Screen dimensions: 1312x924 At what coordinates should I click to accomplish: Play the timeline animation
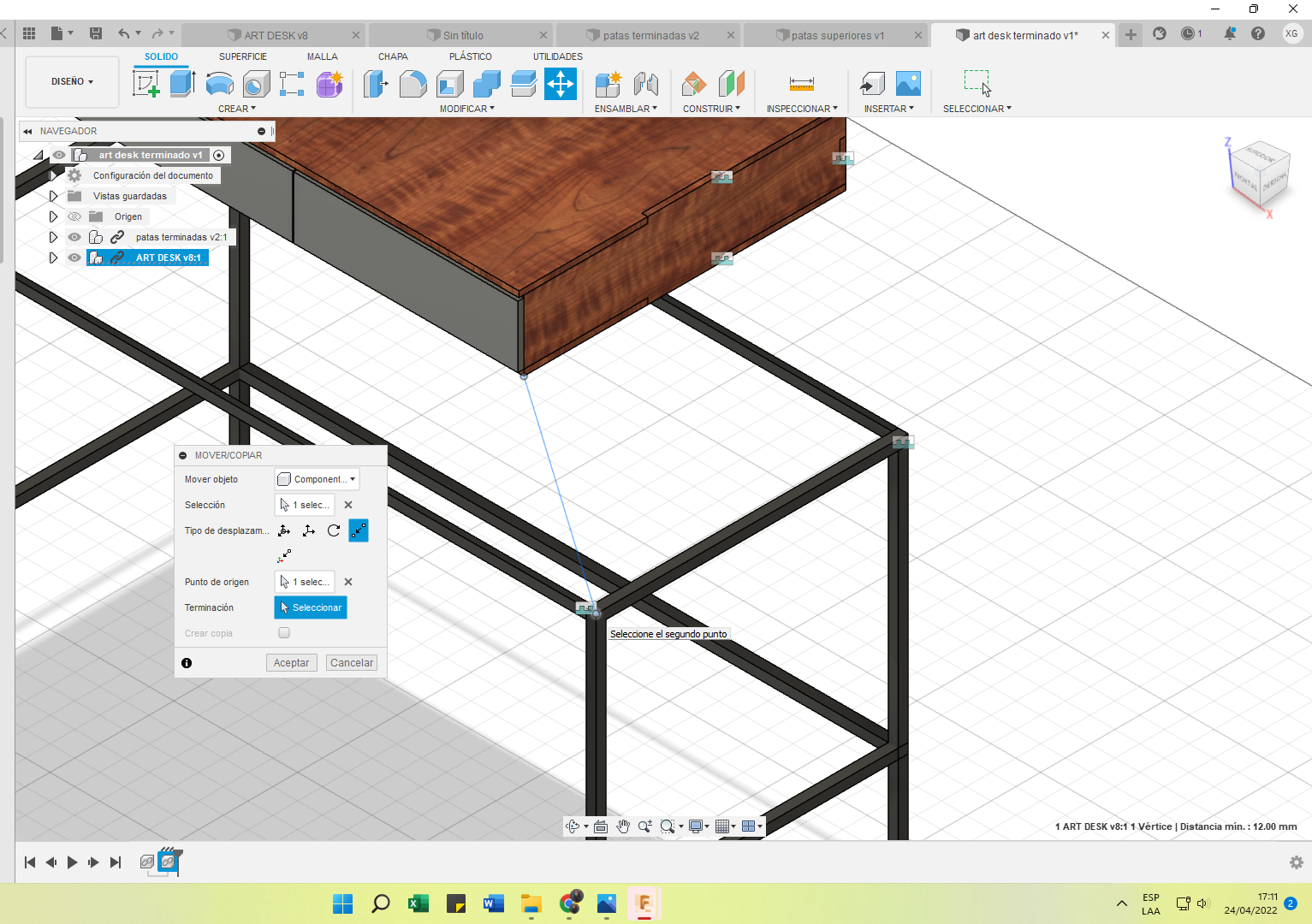[72, 862]
